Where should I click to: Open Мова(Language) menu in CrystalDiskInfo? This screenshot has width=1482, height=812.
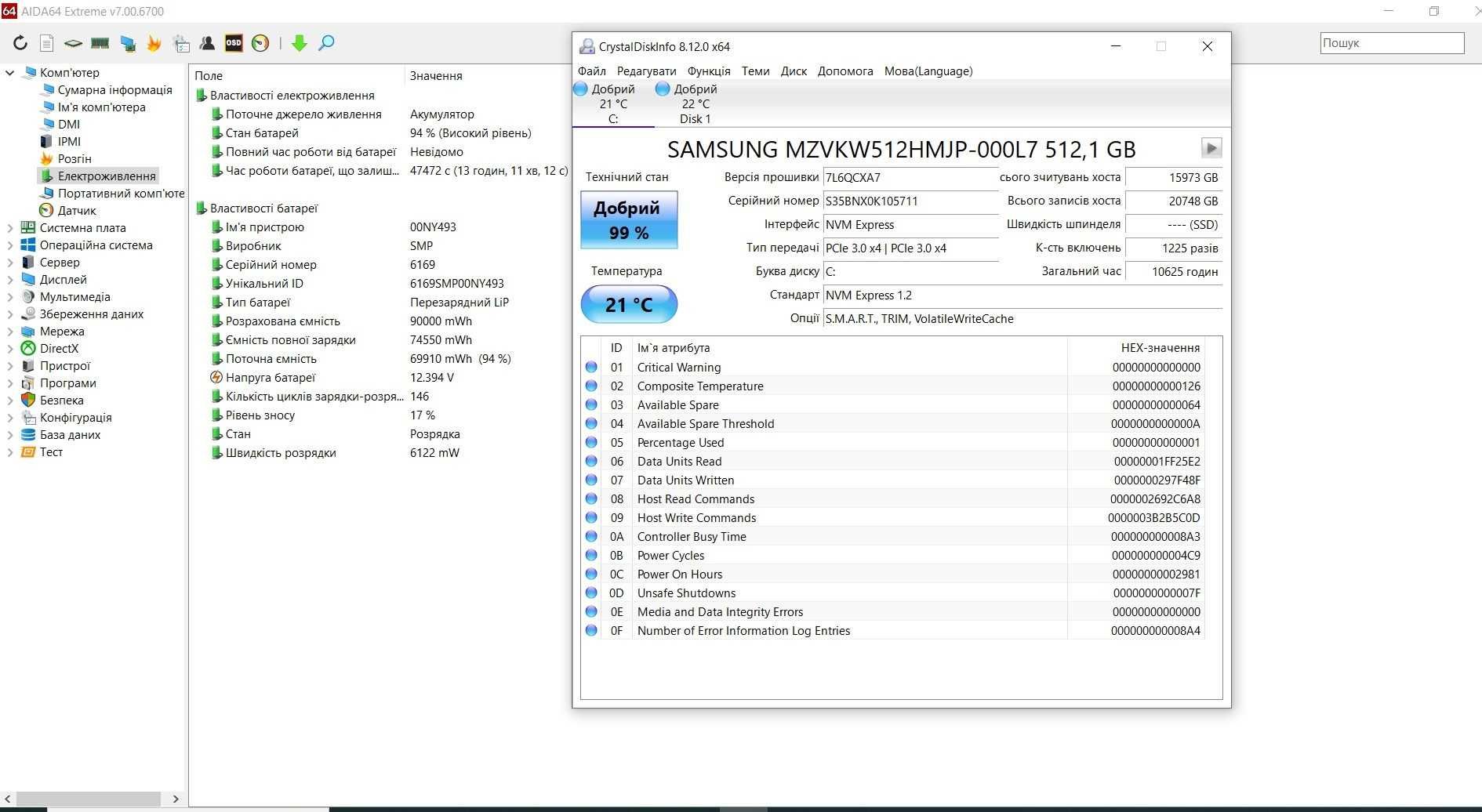928,71
